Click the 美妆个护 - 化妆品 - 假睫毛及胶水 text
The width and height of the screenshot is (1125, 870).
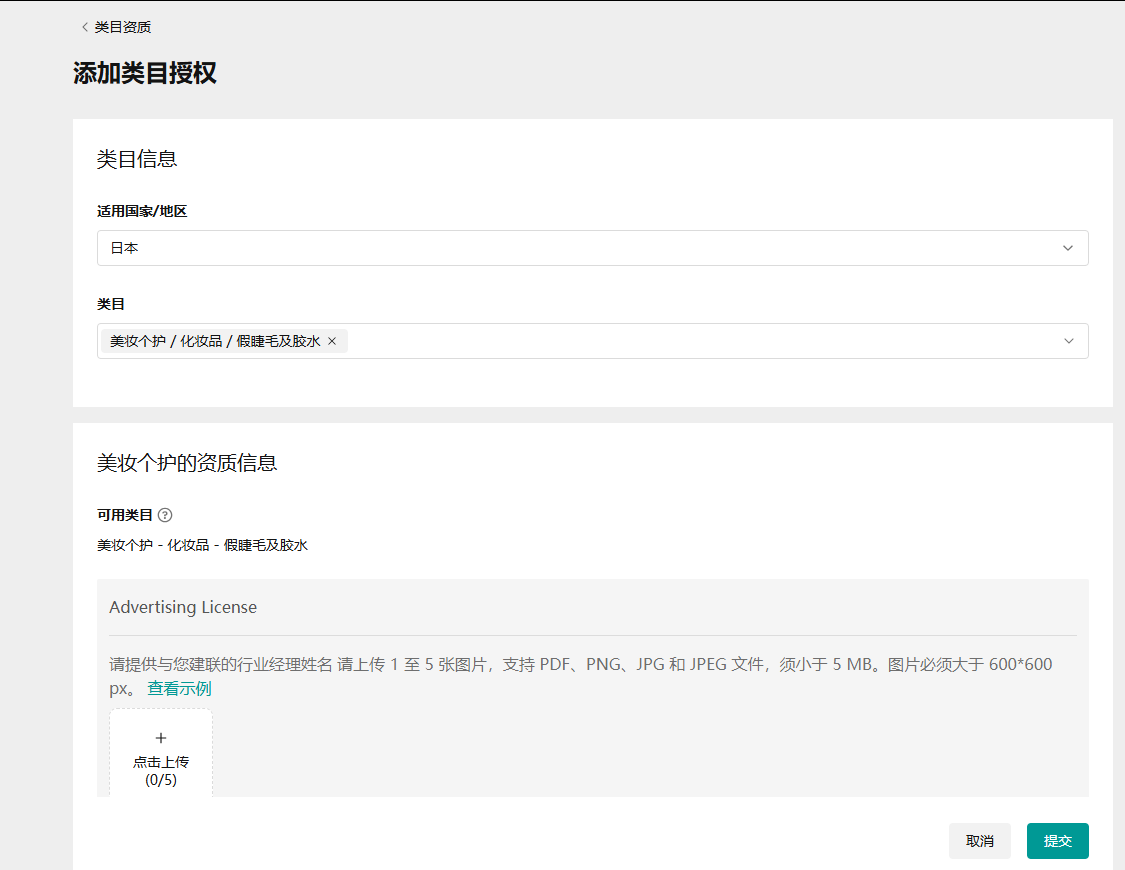tap(202, 545)
